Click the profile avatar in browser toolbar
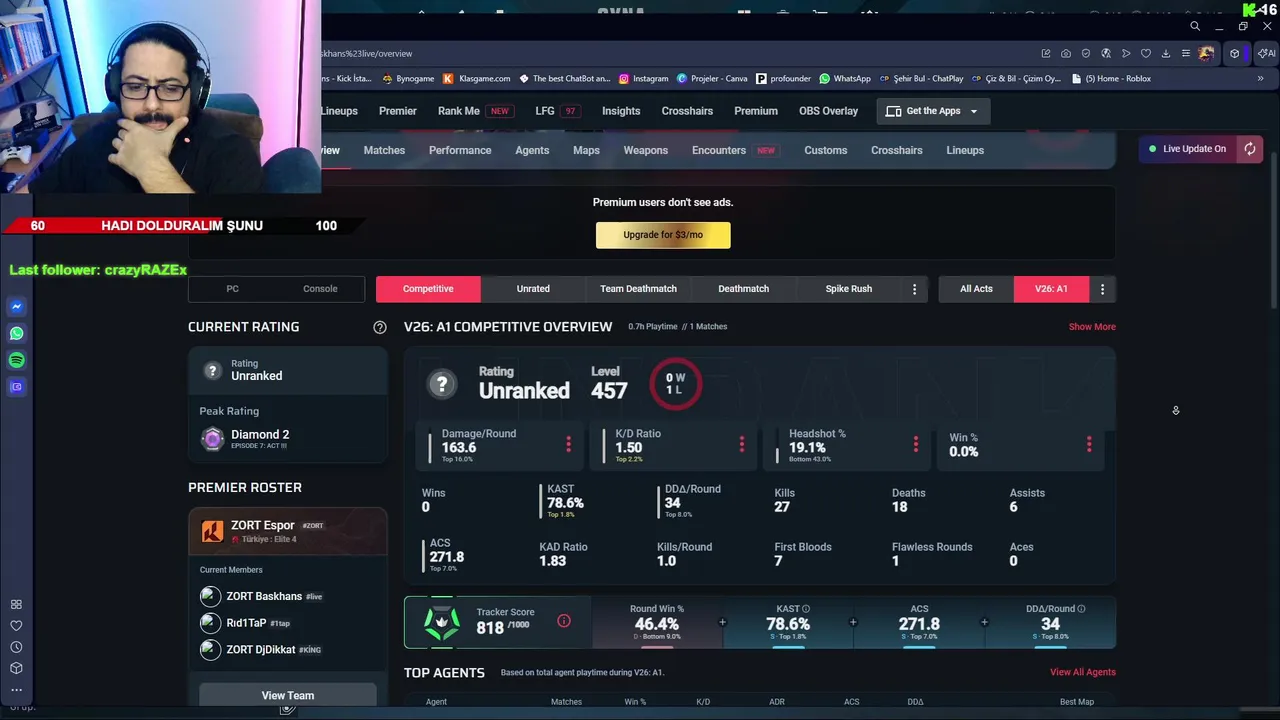 click(x=1207, y=53)
